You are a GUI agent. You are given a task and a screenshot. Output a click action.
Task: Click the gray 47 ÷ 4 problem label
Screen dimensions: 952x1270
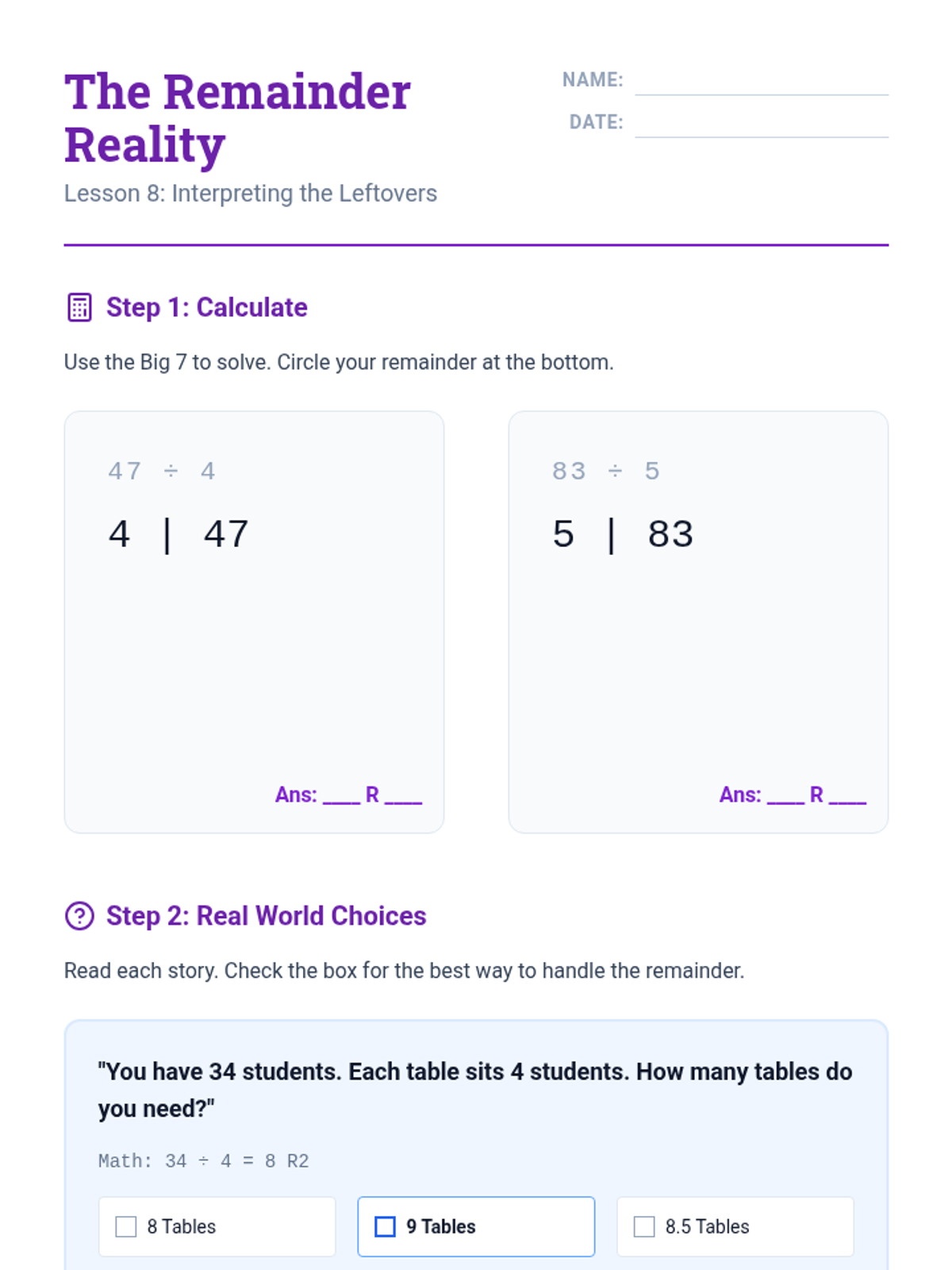coord(162,471)
